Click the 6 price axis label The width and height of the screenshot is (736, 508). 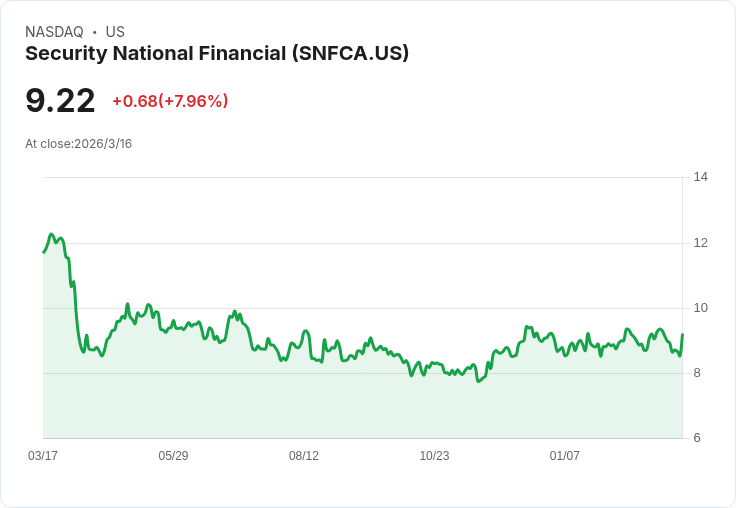pyautogui.click(x=697, y=438)
